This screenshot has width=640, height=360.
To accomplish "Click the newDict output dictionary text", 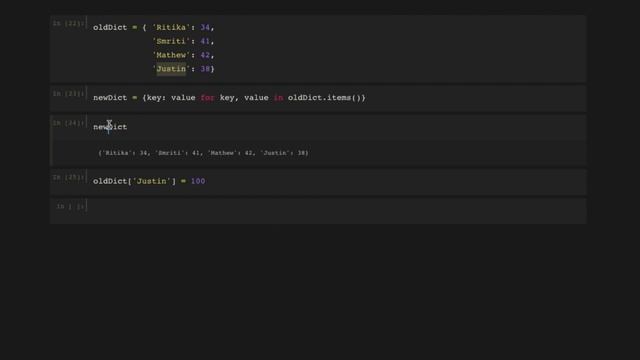I will pos(203,153).
